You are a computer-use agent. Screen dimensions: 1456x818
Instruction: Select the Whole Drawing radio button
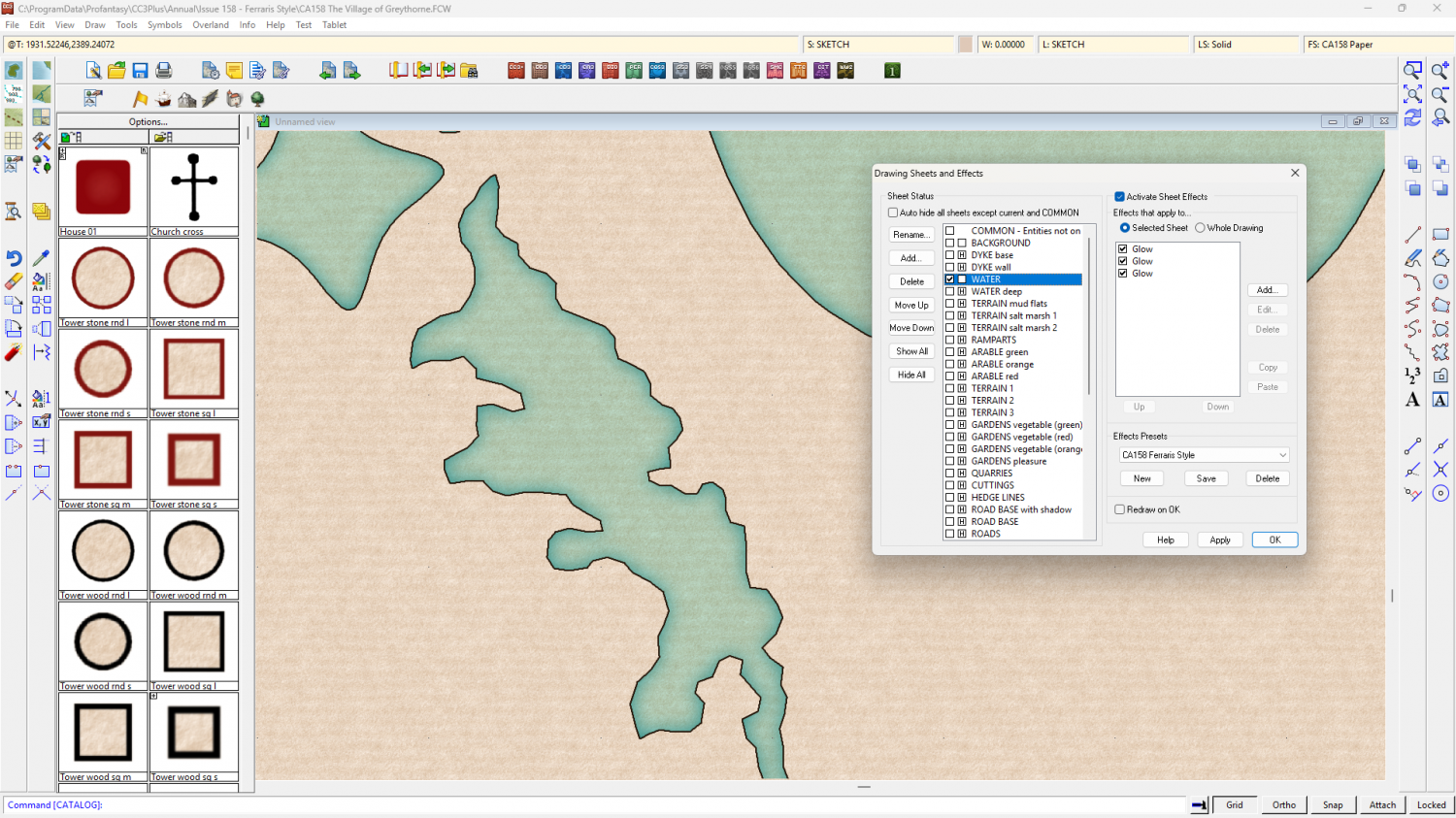[1200, 228]
